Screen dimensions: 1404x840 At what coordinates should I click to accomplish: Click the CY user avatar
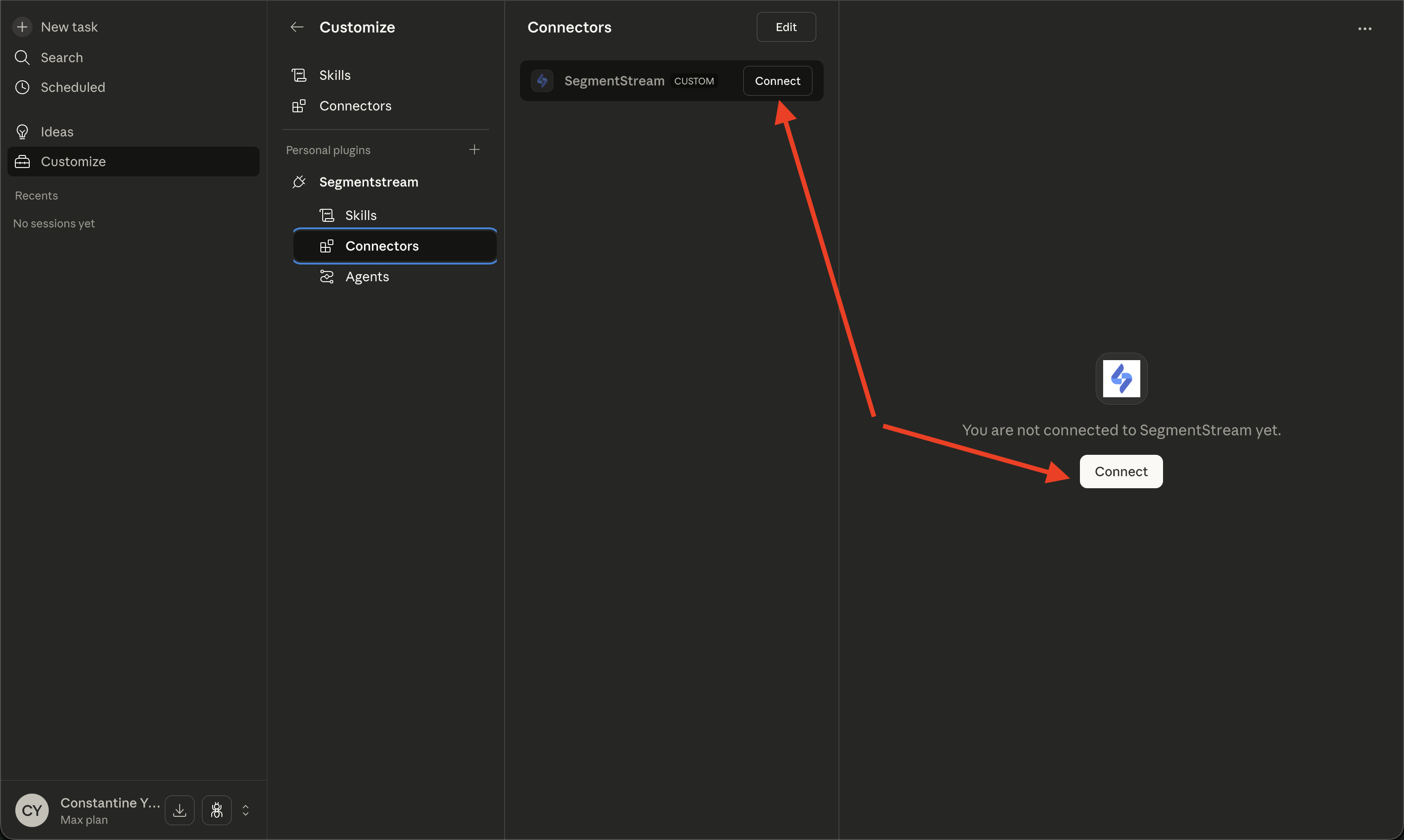[32, 810]
